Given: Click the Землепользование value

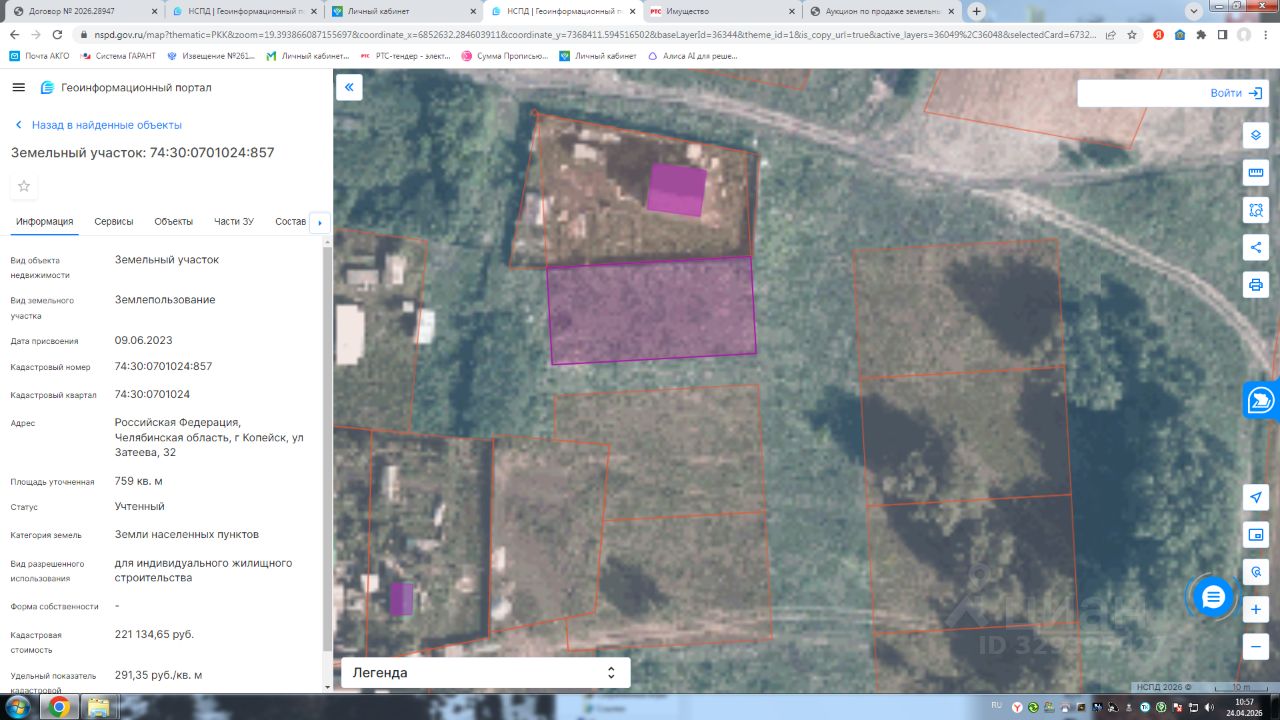Looking at the screenshot, I should [165, 299].
